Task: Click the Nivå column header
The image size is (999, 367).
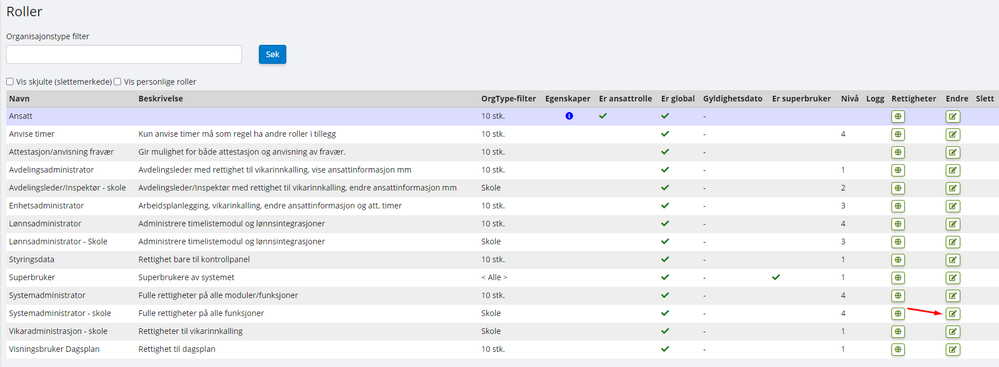Action: (849, 99)
